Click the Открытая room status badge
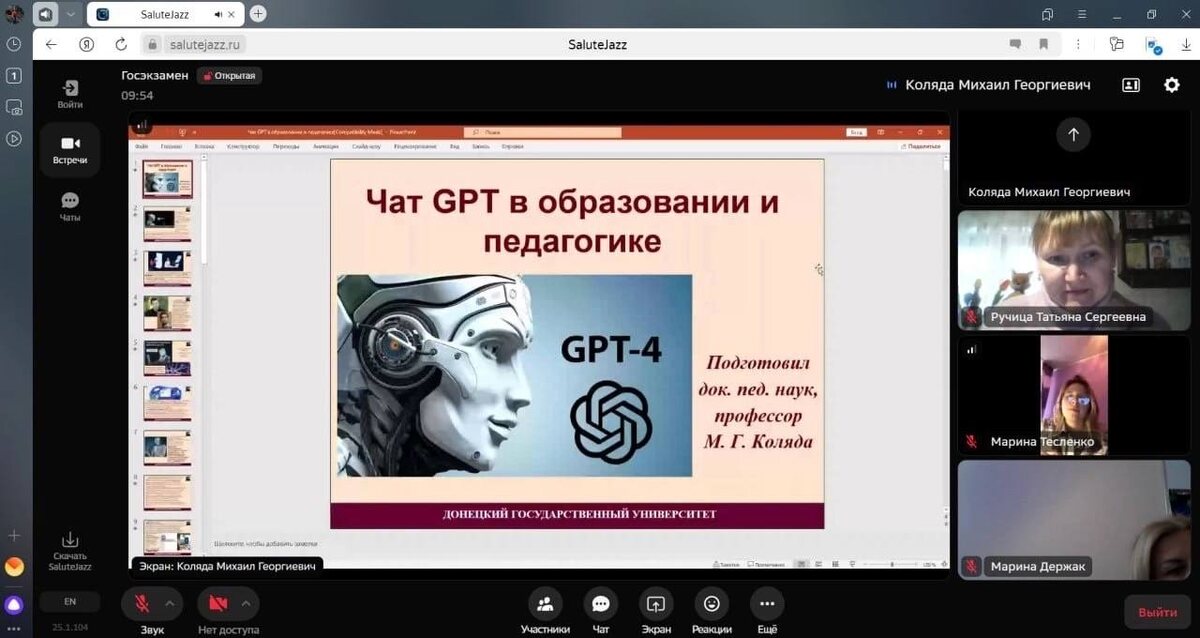The height and width of the screenshot is (638, 1200). [229, 75]
